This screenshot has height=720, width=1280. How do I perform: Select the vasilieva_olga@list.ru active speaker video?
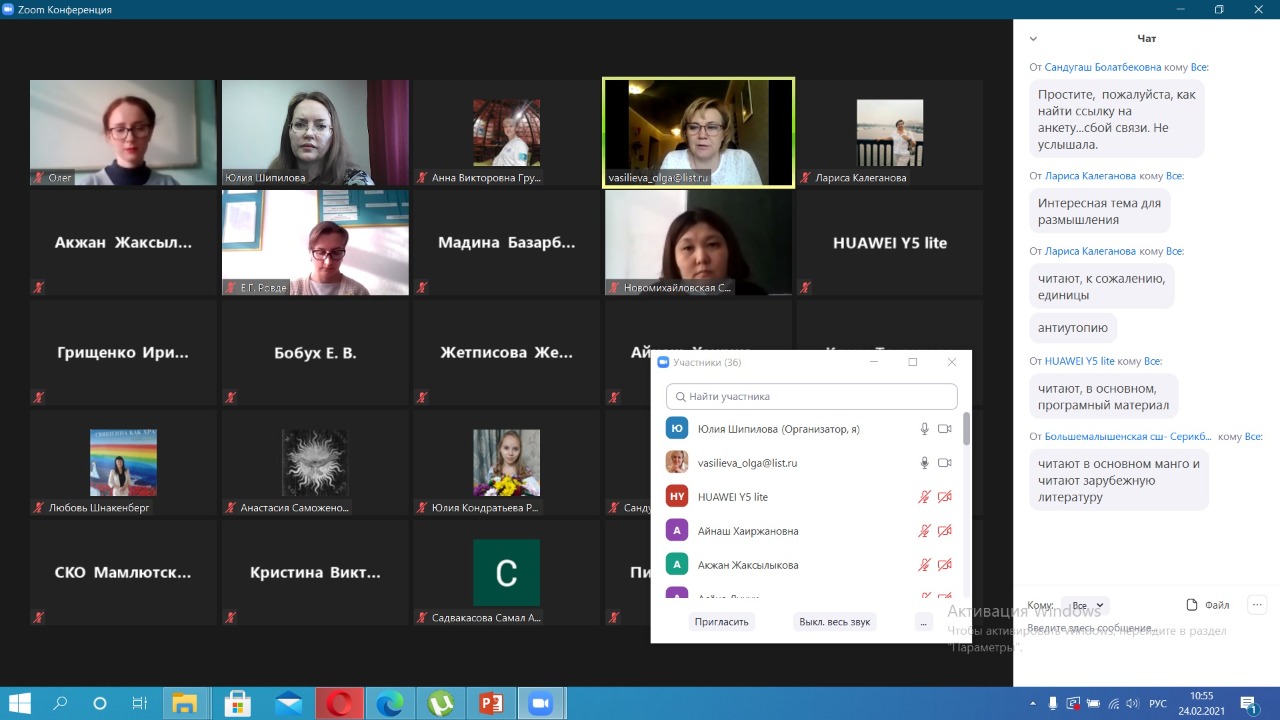[x=698, y=132]
